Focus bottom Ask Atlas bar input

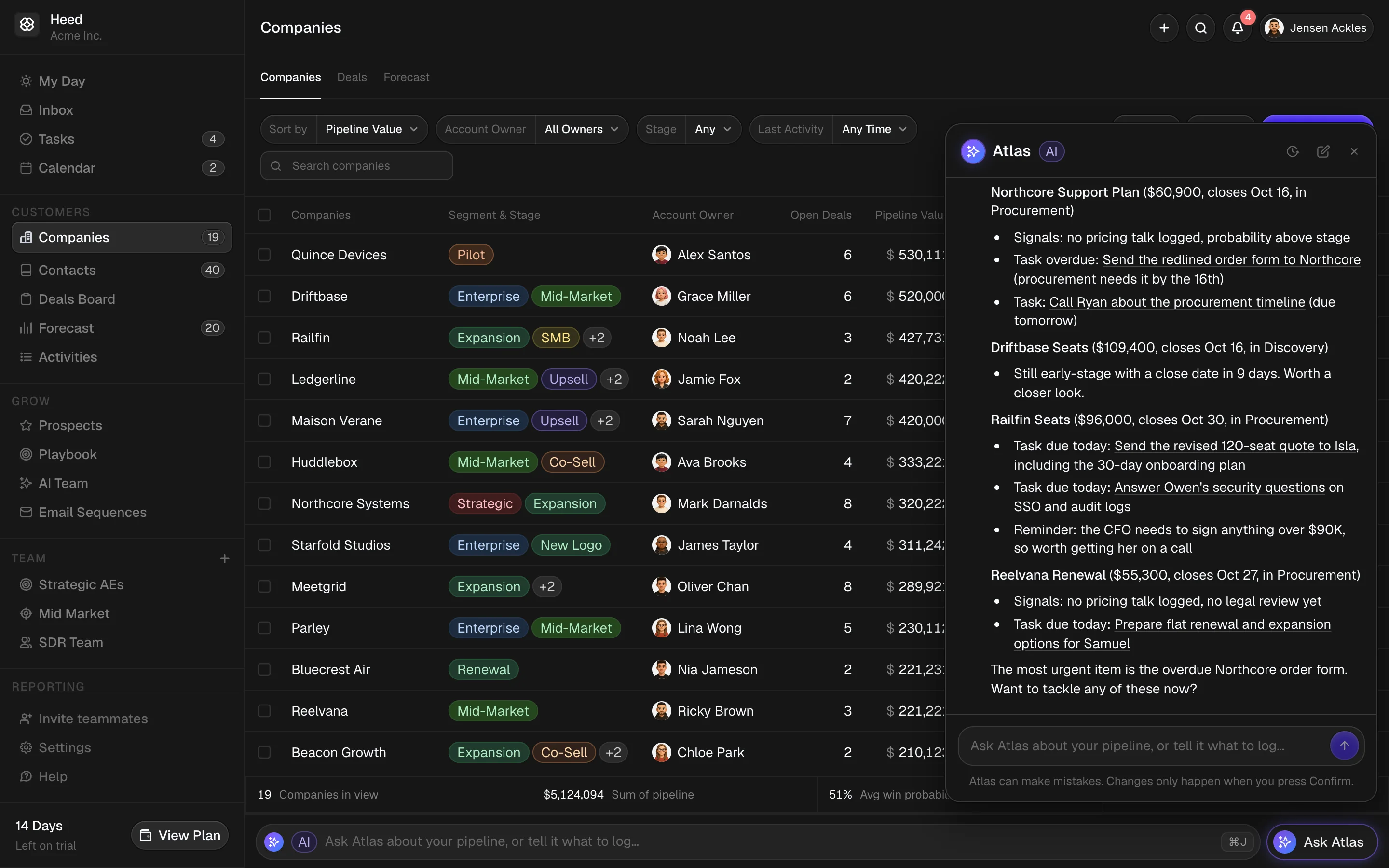[758, 841]
